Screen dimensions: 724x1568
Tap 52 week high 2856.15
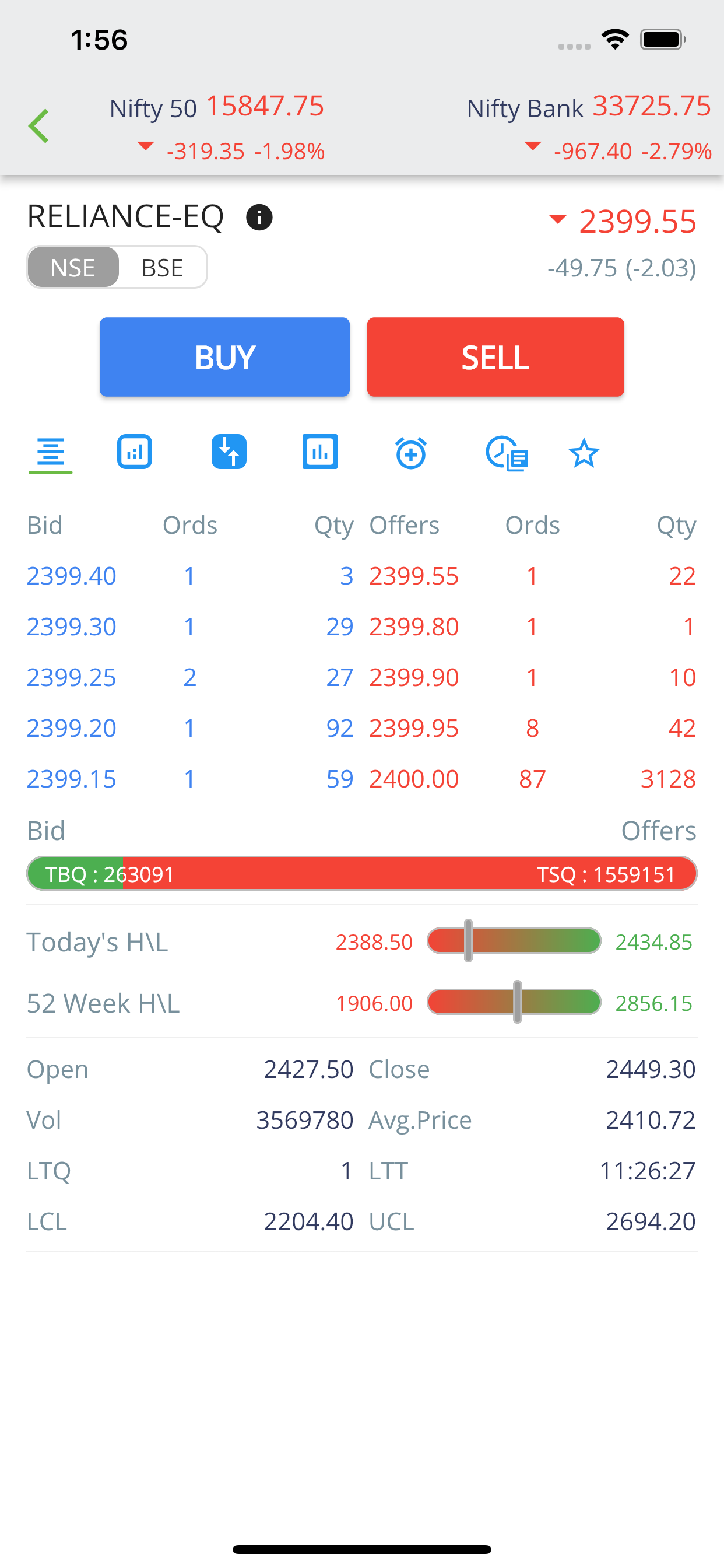tap(653, 1003)
